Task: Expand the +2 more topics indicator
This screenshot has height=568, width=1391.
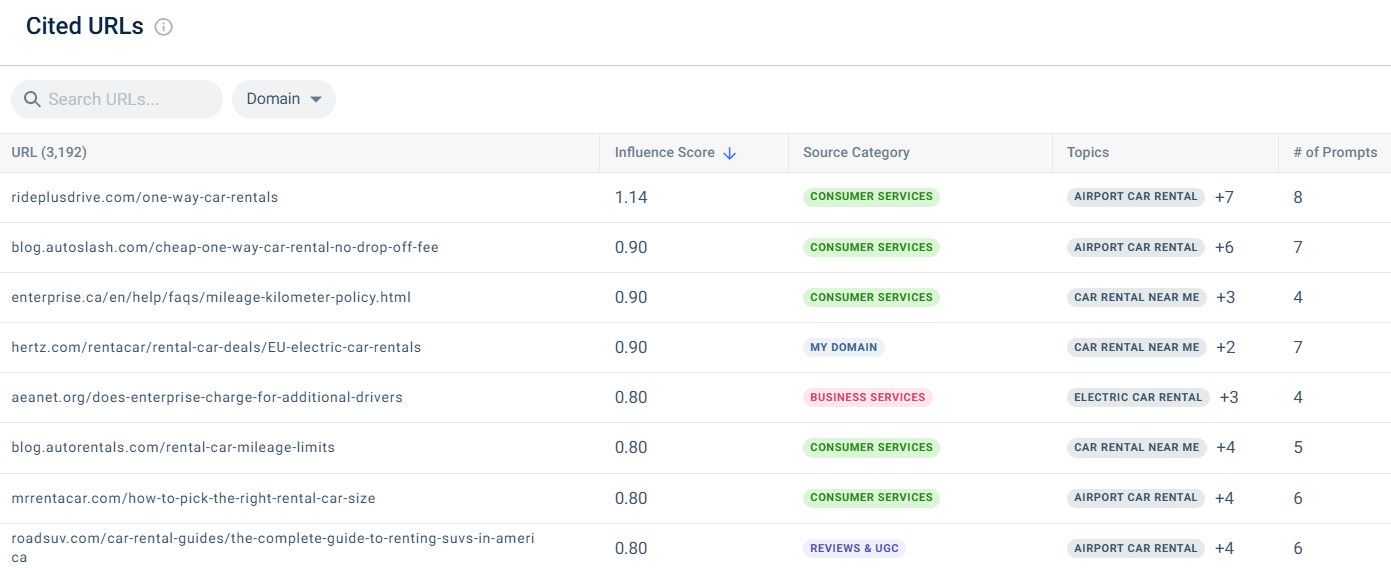Action: [1226, 347]
